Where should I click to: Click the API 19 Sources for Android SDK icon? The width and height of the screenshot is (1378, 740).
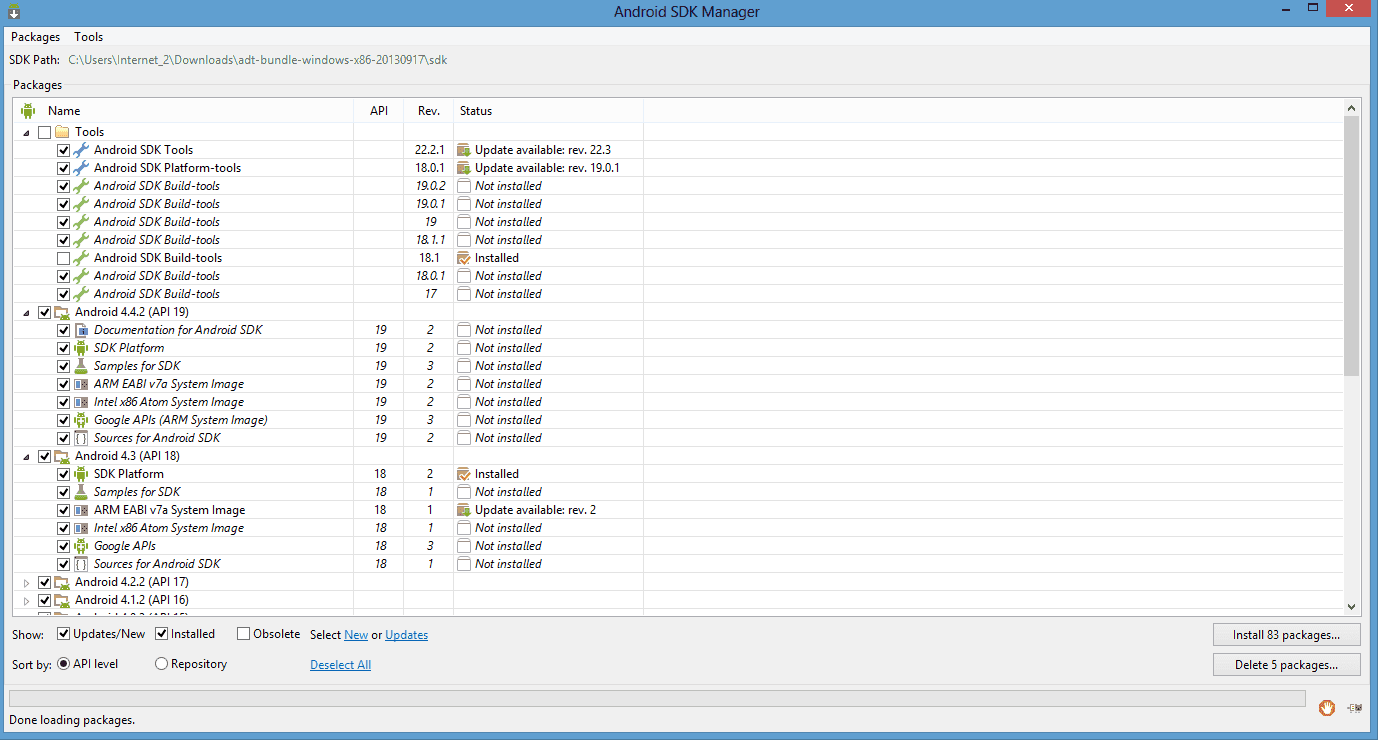(x=82, y=438)
